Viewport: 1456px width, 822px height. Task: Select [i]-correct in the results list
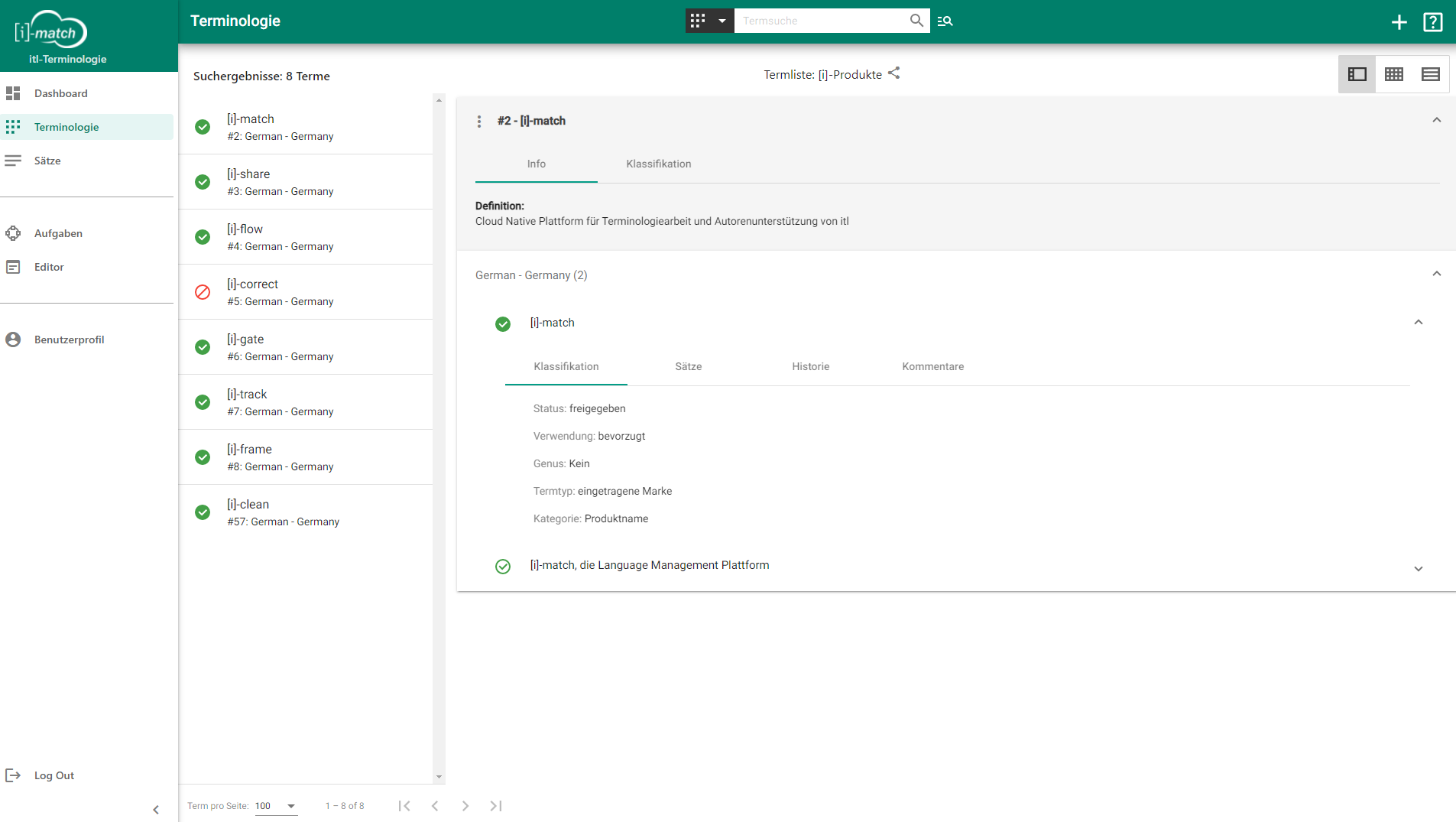coord(306,292)
